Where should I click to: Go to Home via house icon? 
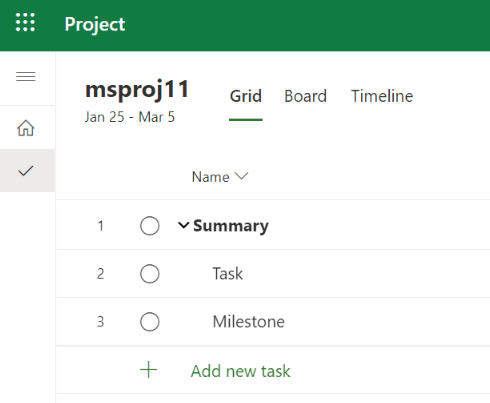pyautogui.click(x=26, y=128)
